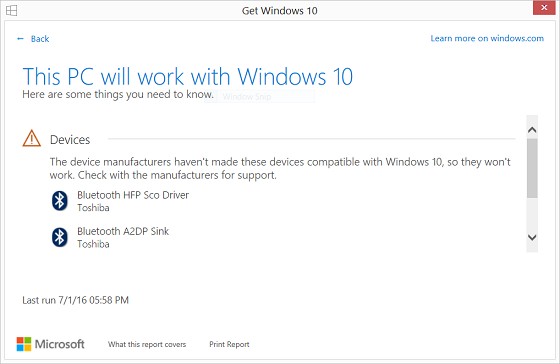This screenshot has height=364, width=560.
Task: Click the Bluetooth icon for A2DP Sink
Action: 60,237
